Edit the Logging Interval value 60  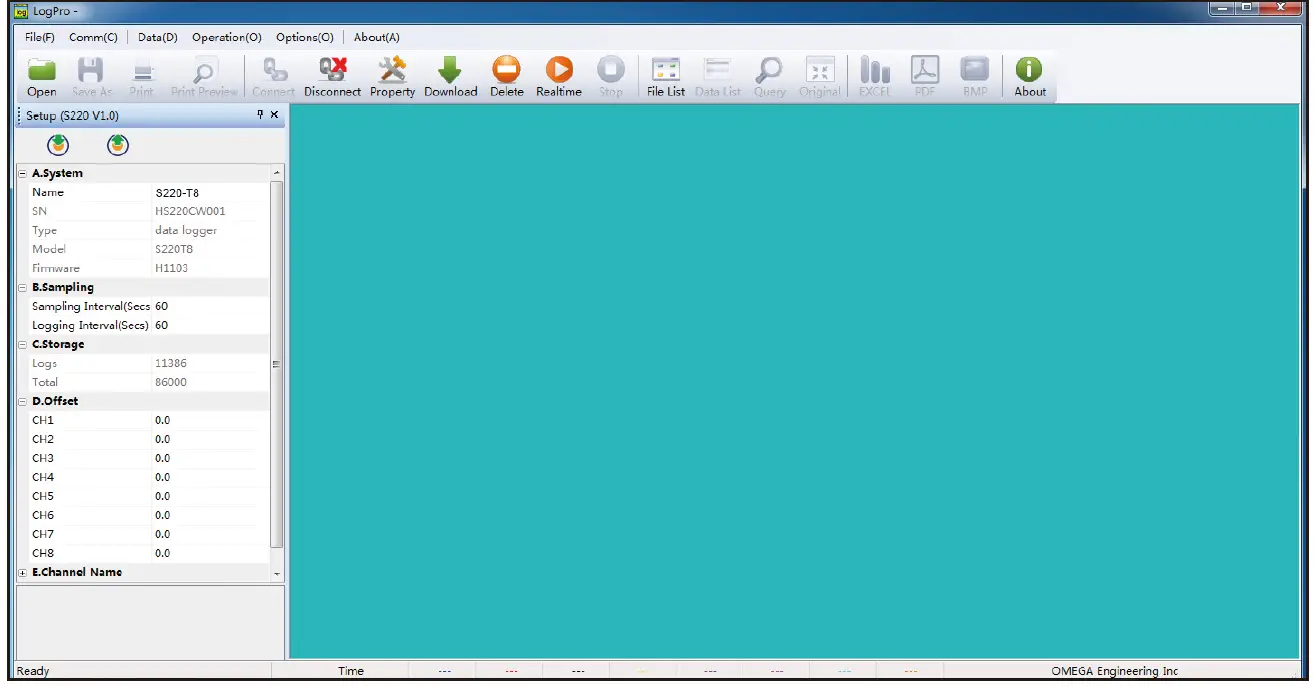click(210, 326)
